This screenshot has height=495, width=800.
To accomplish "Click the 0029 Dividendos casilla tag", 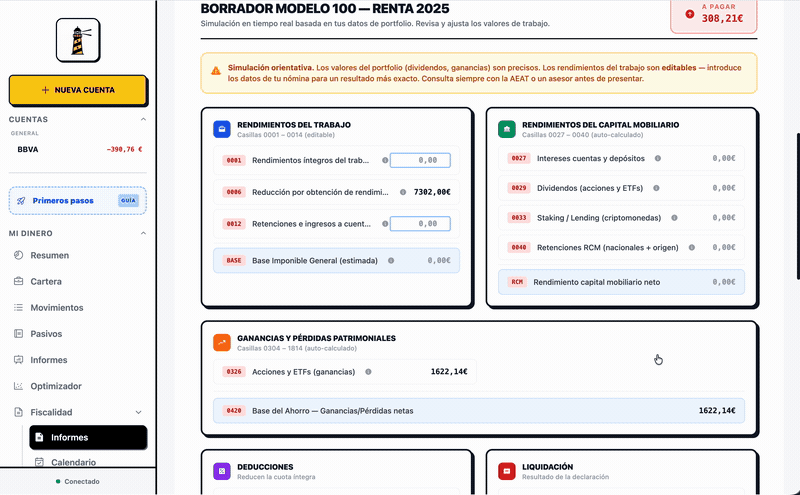I will [x=519, y=188].
